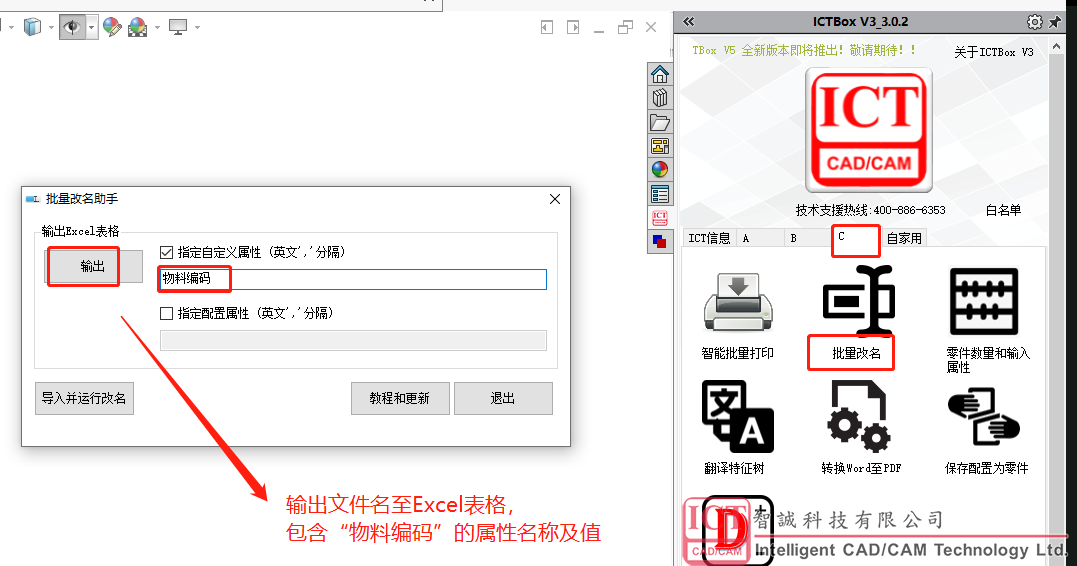1077x566 pixels.
Task: Expand the hide/show items dropdown arrow
Action: point(91,27)
